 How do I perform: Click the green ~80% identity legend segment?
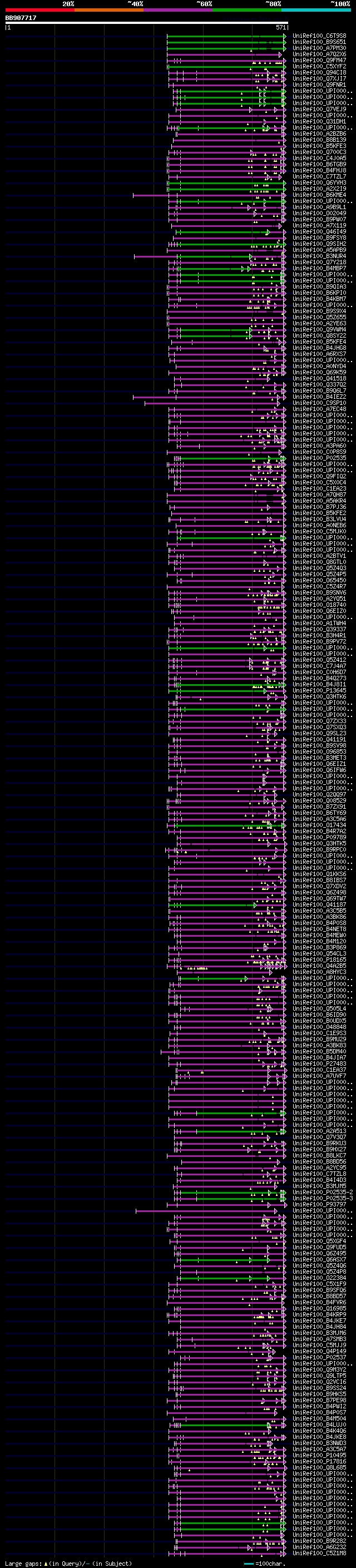point(247,10)
